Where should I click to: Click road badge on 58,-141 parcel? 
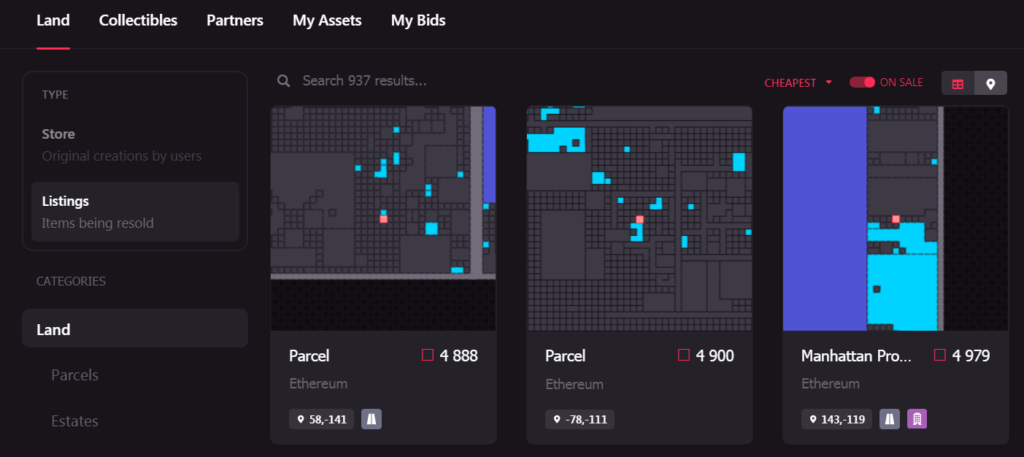[x=371, y=419]
